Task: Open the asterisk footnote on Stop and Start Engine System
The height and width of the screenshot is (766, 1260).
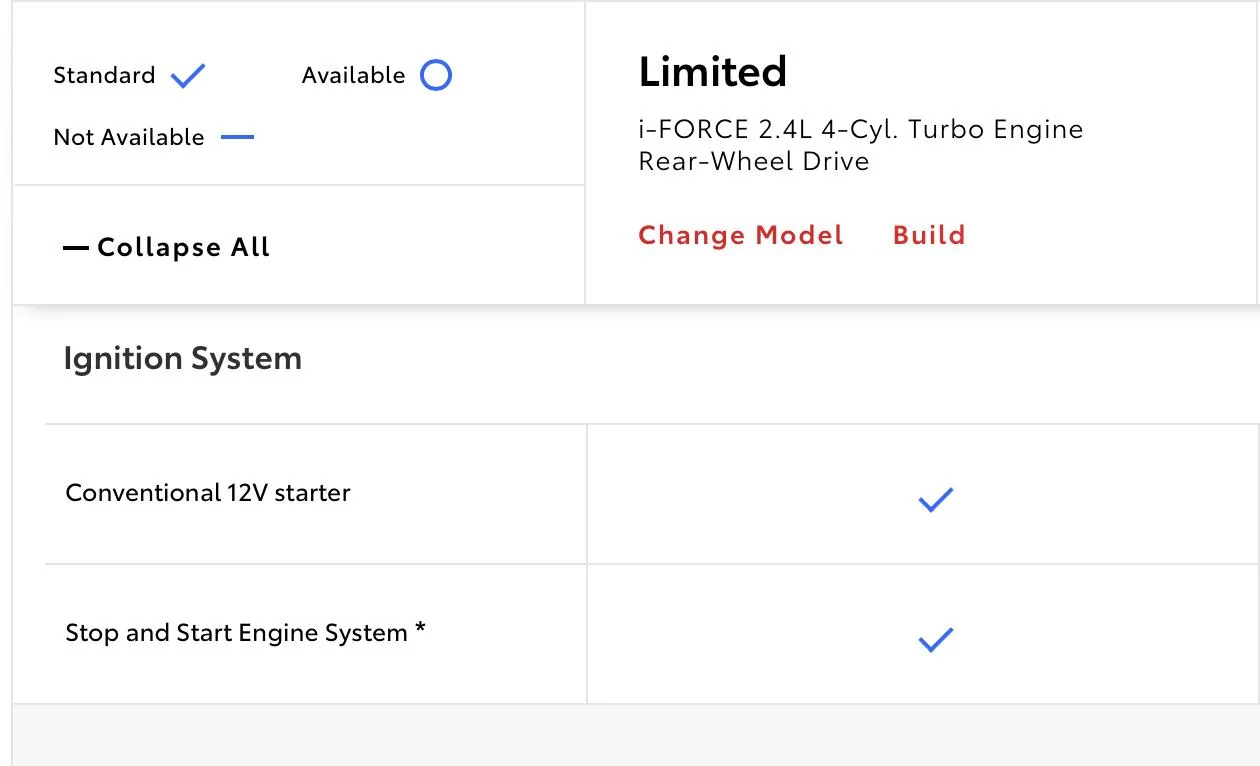Action: point(421,629)
